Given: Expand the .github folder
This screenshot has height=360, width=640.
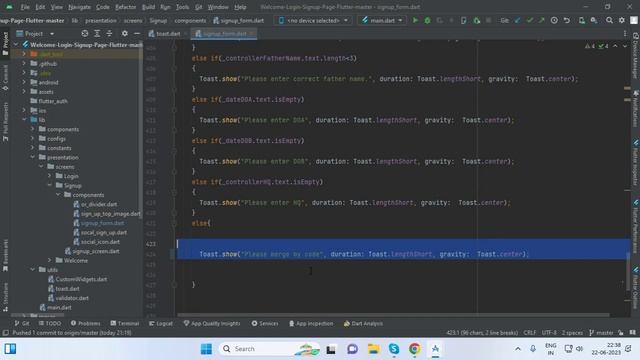Looking at the screenshot, I should 24,64.
